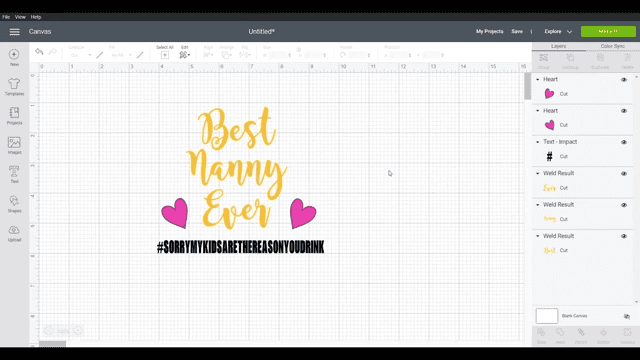Screen dimensions: 640x360
Task: Toggle Blank Canvas visibility
Action: tap(627, 316)
